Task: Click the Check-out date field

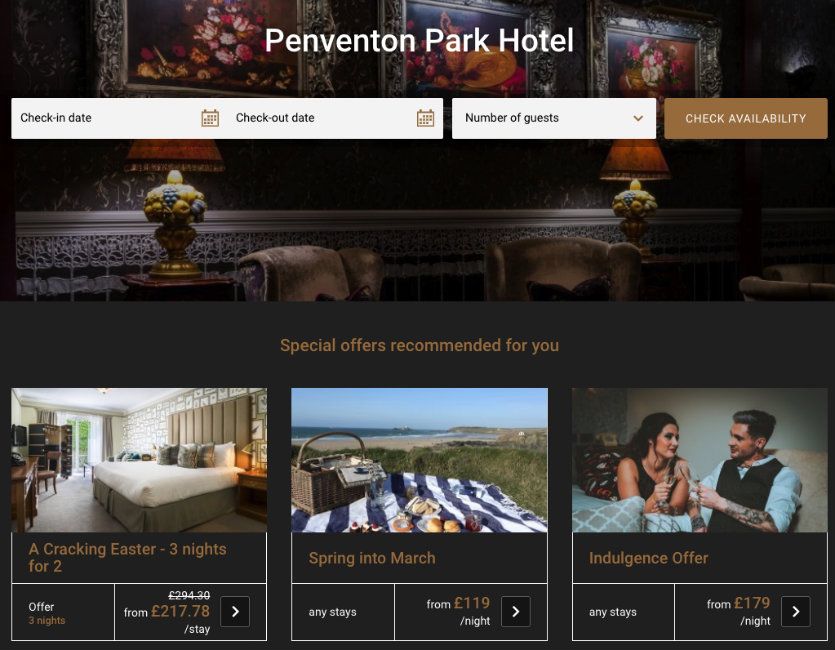Action: pyautogui.click(x=335, y=118)
